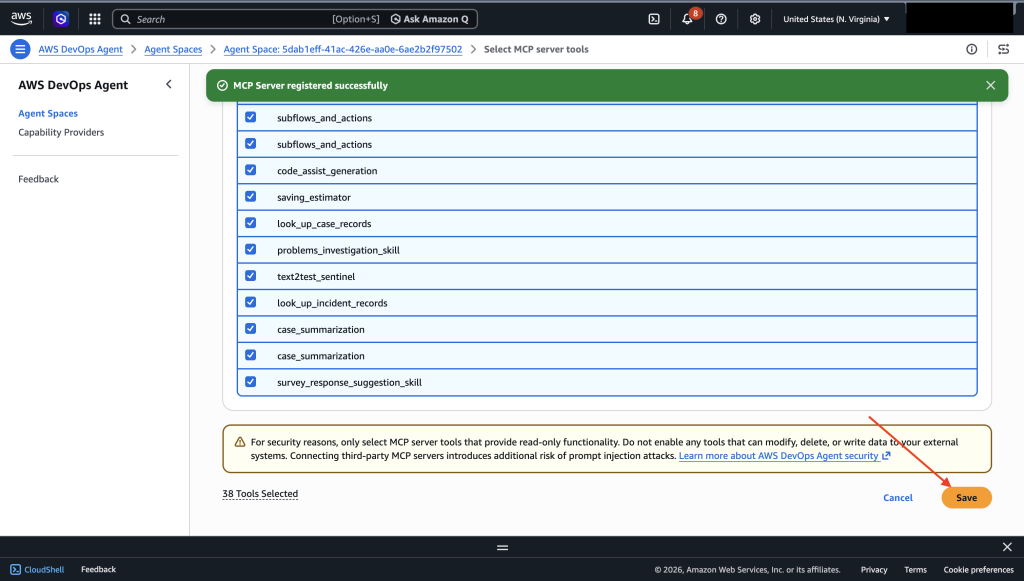
Task: Uncheck problems_investigation_skill tool
Action: point(251,249)
